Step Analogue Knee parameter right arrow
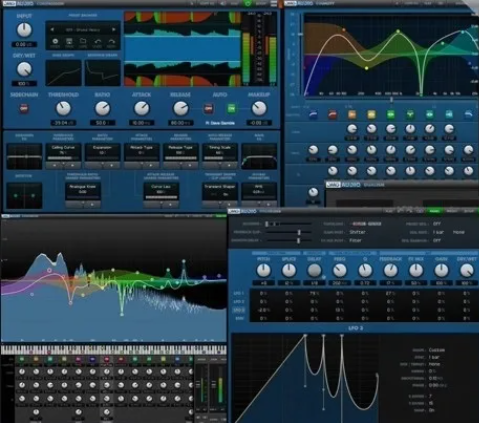479x423 pixels. 92,204
